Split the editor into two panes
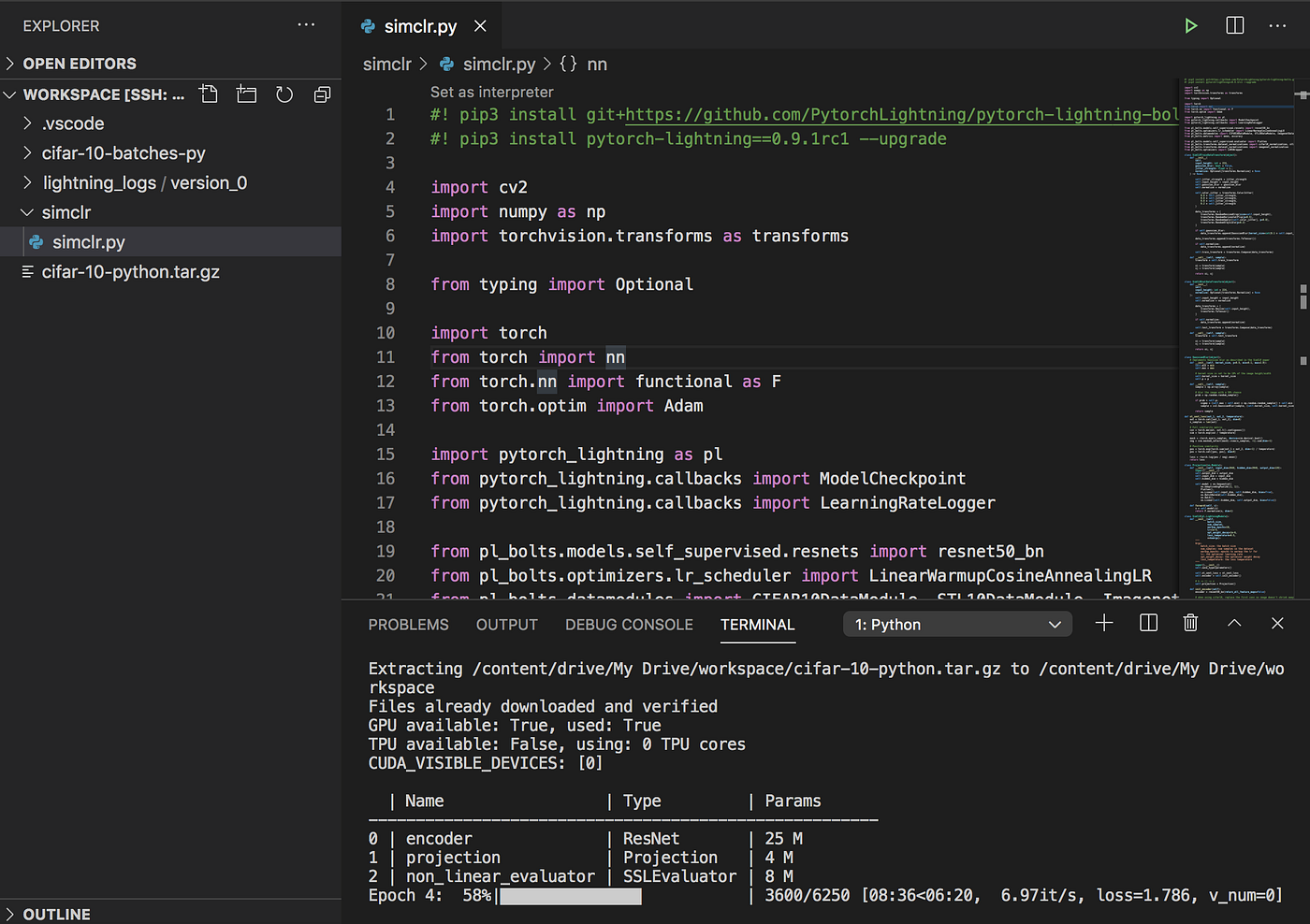The width and height of the screenshot is (1310, 924). pos(1233,25)
